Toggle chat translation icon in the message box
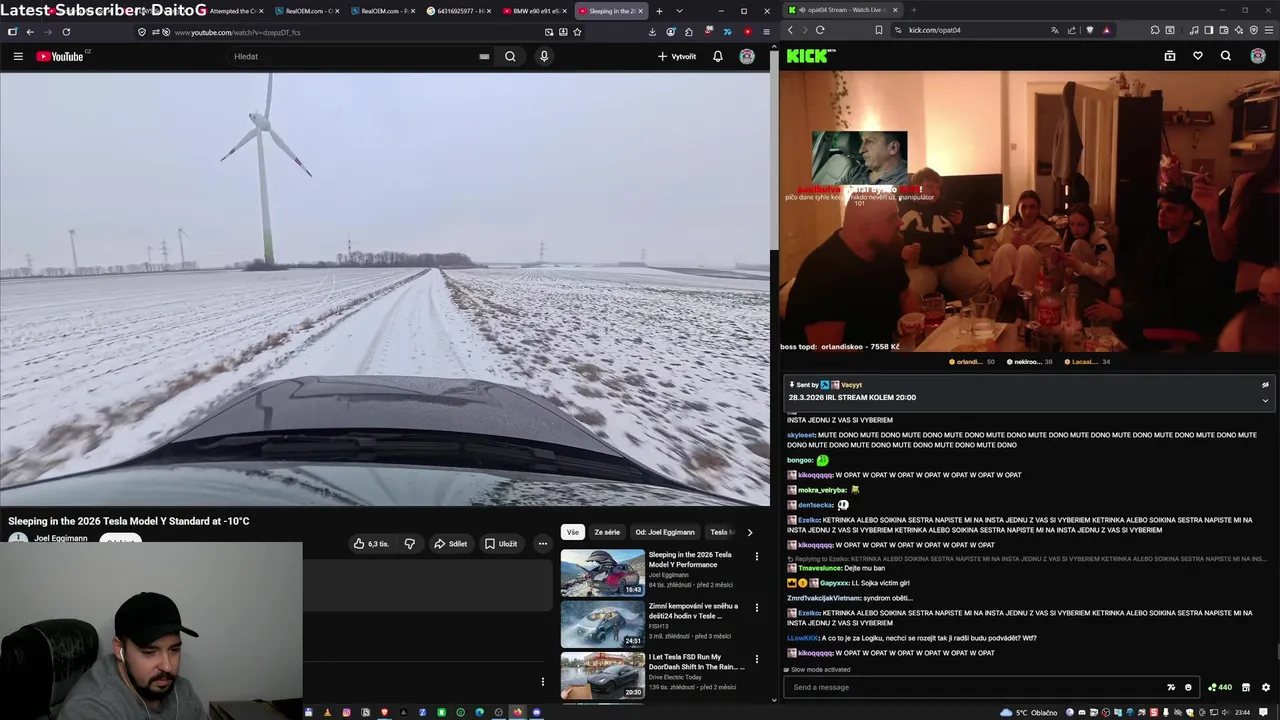 pyautogui.click(x=1171, y=687)
